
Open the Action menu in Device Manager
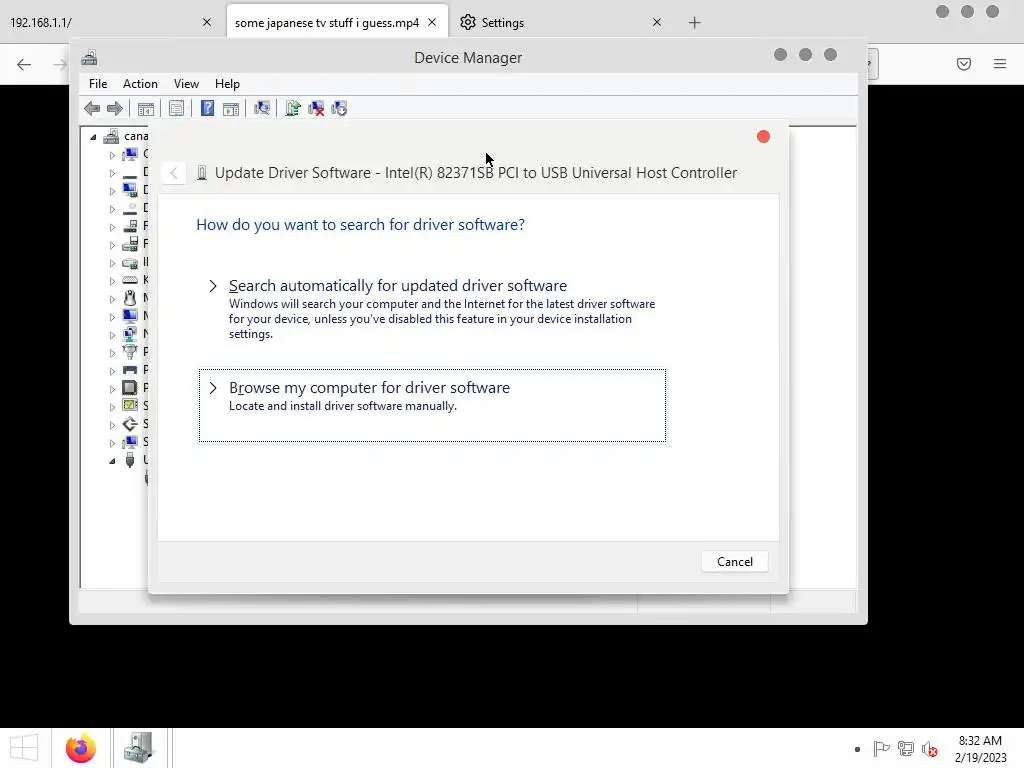coord(140,84)
